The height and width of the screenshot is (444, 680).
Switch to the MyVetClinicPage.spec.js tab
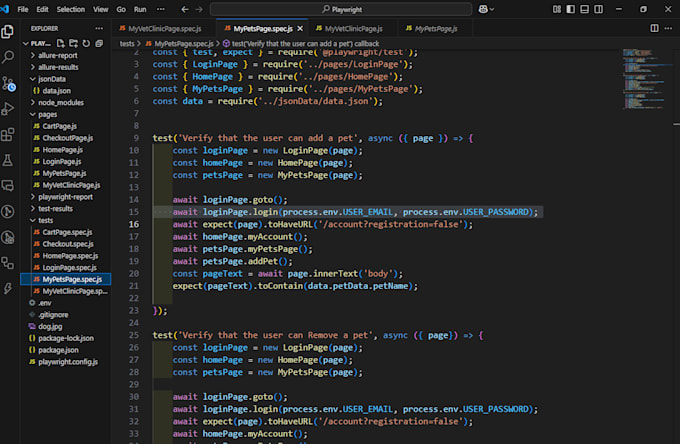coord(165,29)
